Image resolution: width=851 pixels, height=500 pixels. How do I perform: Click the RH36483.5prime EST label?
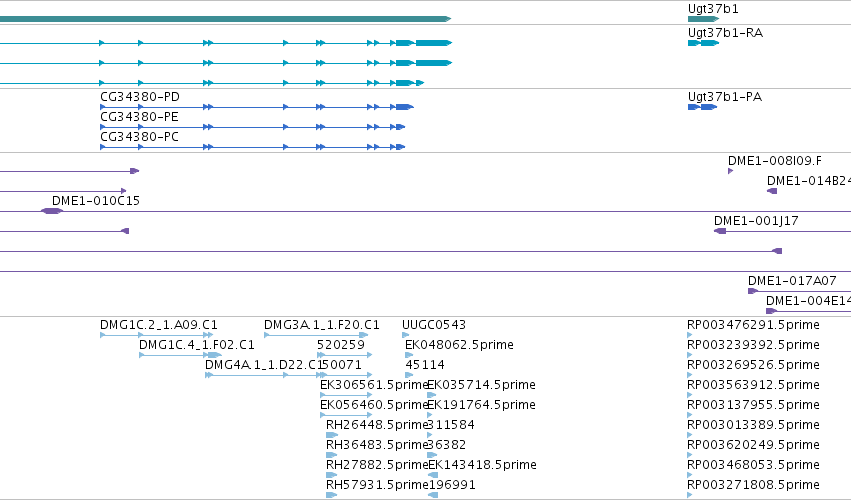377,445
